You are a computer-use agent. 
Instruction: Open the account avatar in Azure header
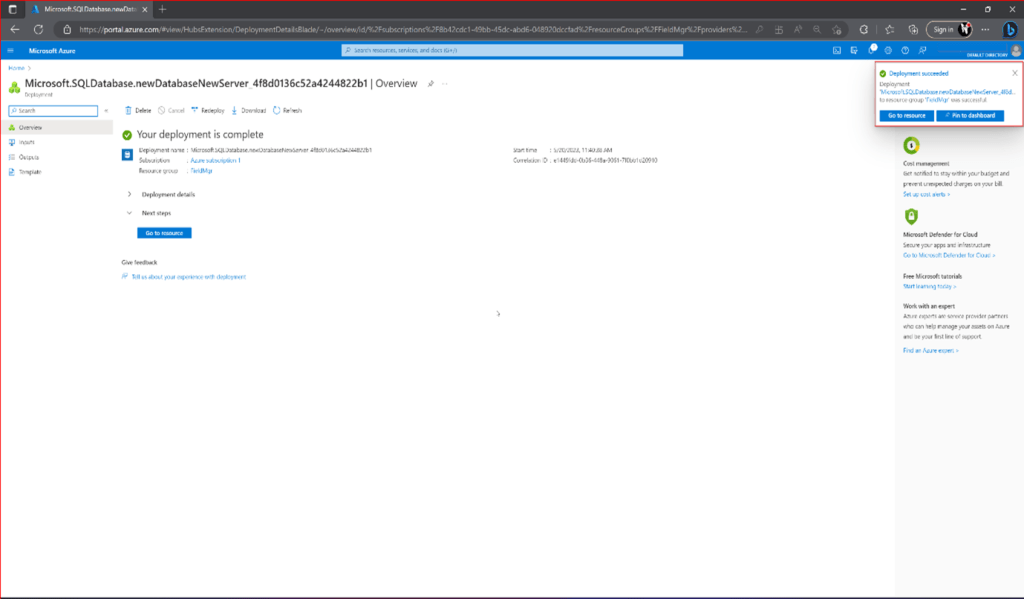click(1016, 50)
